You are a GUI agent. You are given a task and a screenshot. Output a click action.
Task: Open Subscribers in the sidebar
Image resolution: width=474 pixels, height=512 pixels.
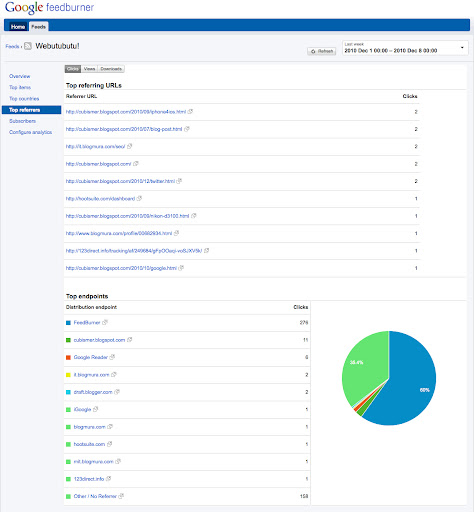point(22,121)
